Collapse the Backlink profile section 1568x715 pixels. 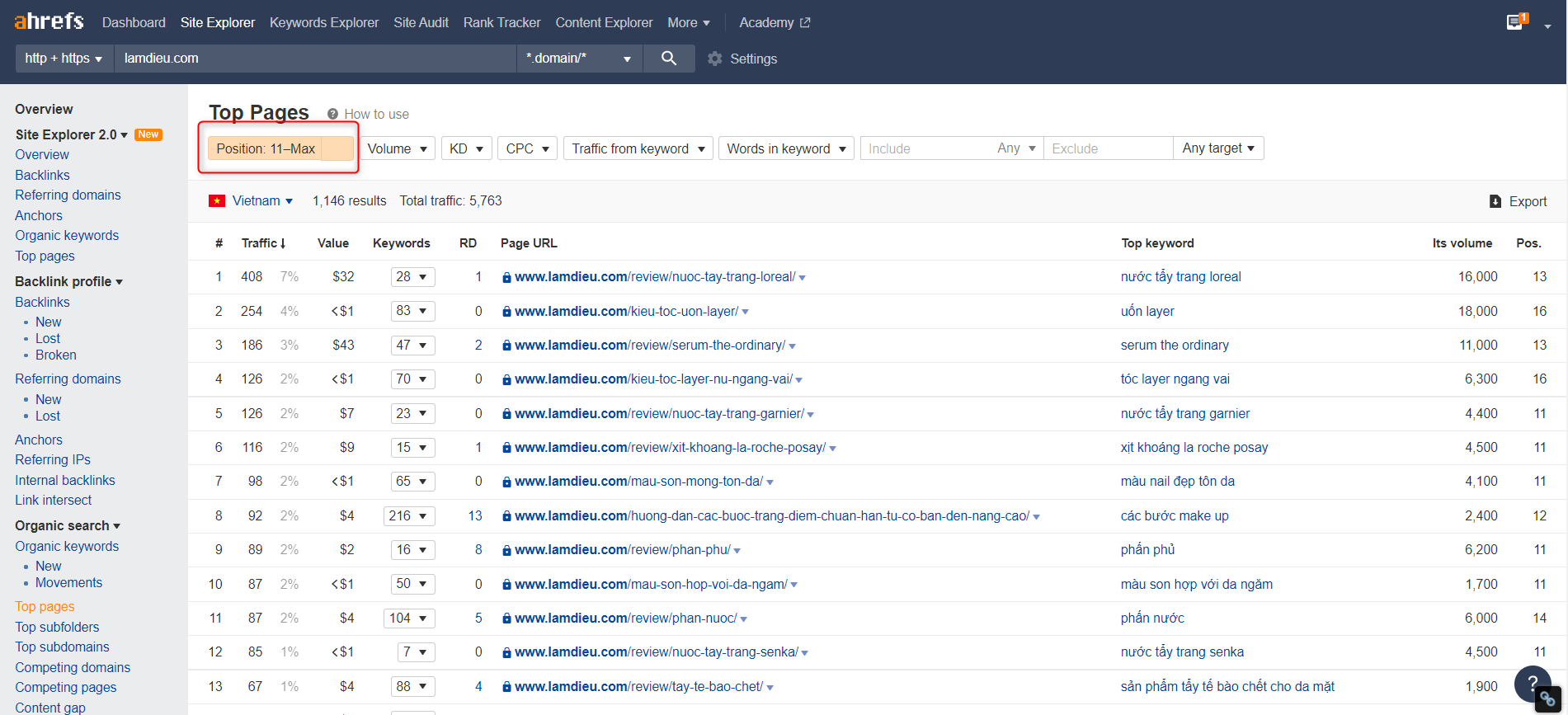point(69,281)
